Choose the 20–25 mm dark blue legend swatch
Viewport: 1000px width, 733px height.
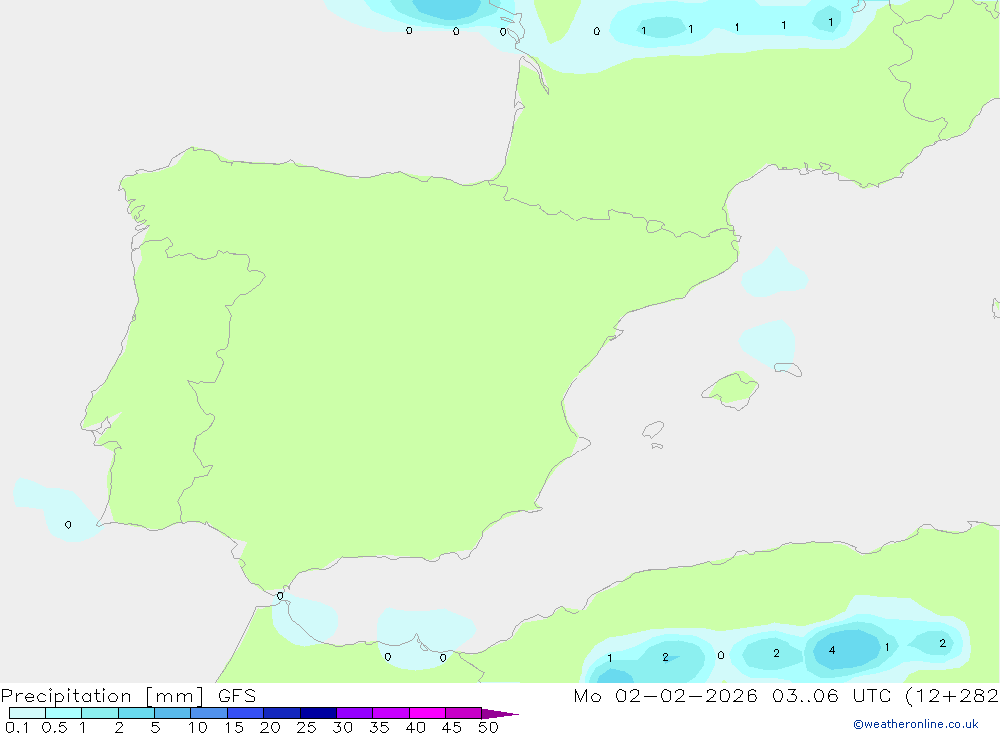coord(281,713)
